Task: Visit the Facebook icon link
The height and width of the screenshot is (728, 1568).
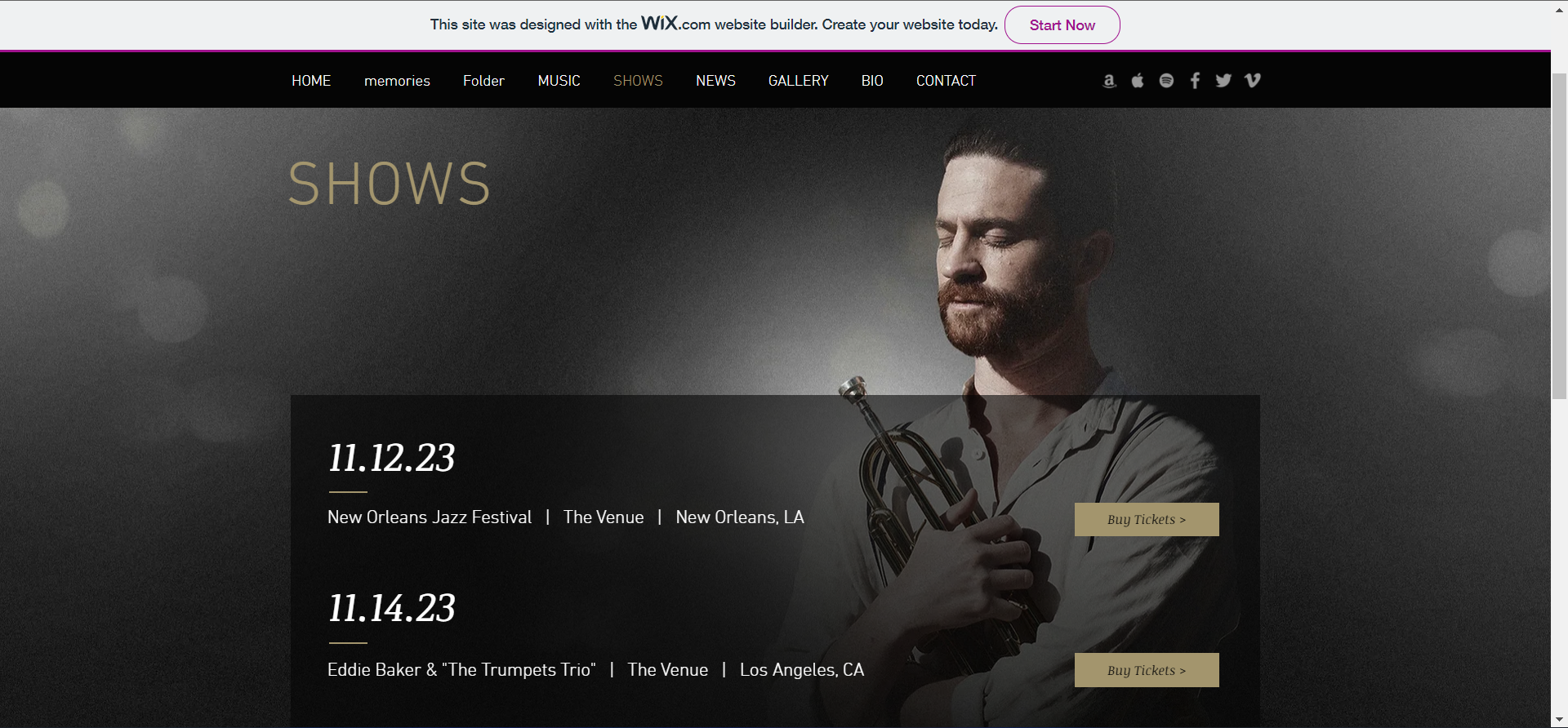Action: pyautogui.click(x=1195, y=81)
